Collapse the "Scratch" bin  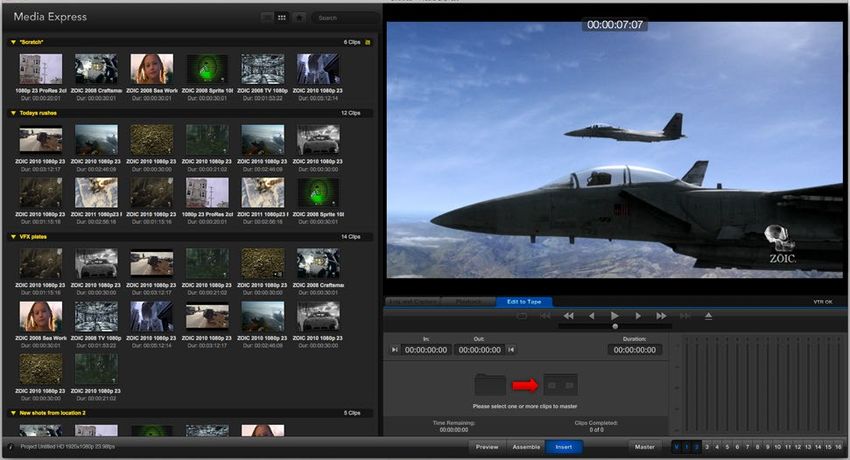11,42
